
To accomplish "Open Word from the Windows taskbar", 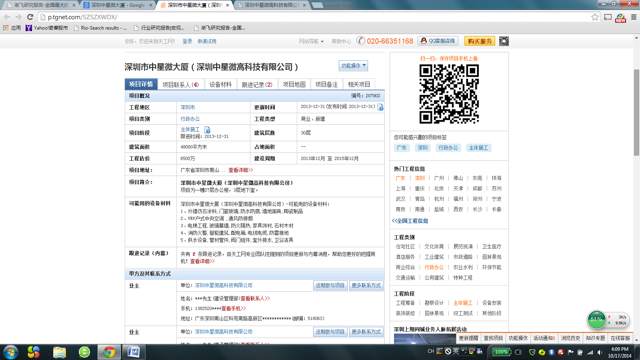I will 133,352.
